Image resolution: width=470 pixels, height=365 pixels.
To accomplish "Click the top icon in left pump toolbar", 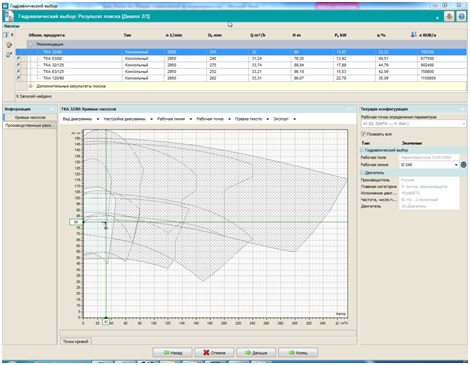I will point(6,35).
